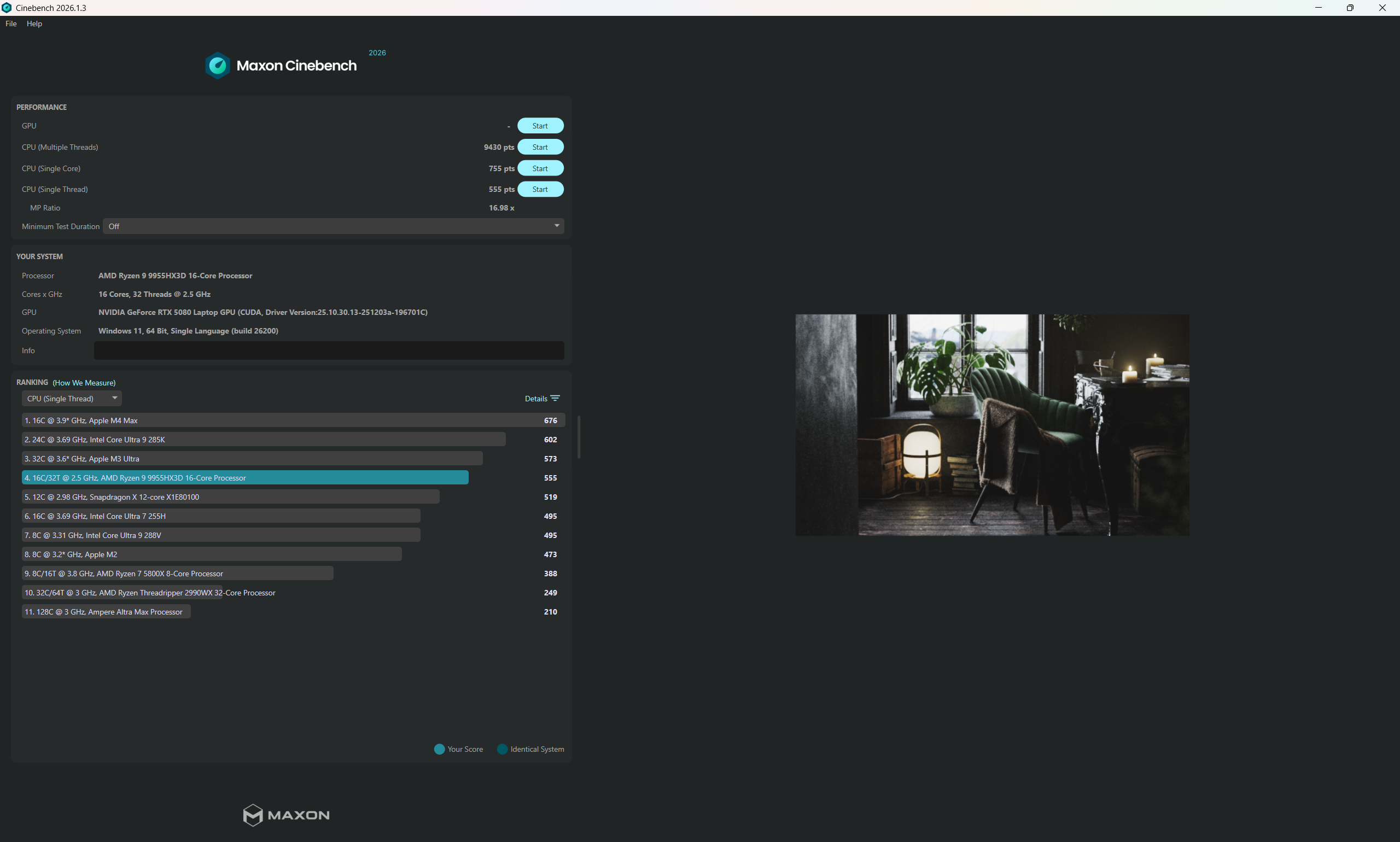Start the GPU benchmark
Viewport: 1400px width, 842px height.
(x=540, y=126)
